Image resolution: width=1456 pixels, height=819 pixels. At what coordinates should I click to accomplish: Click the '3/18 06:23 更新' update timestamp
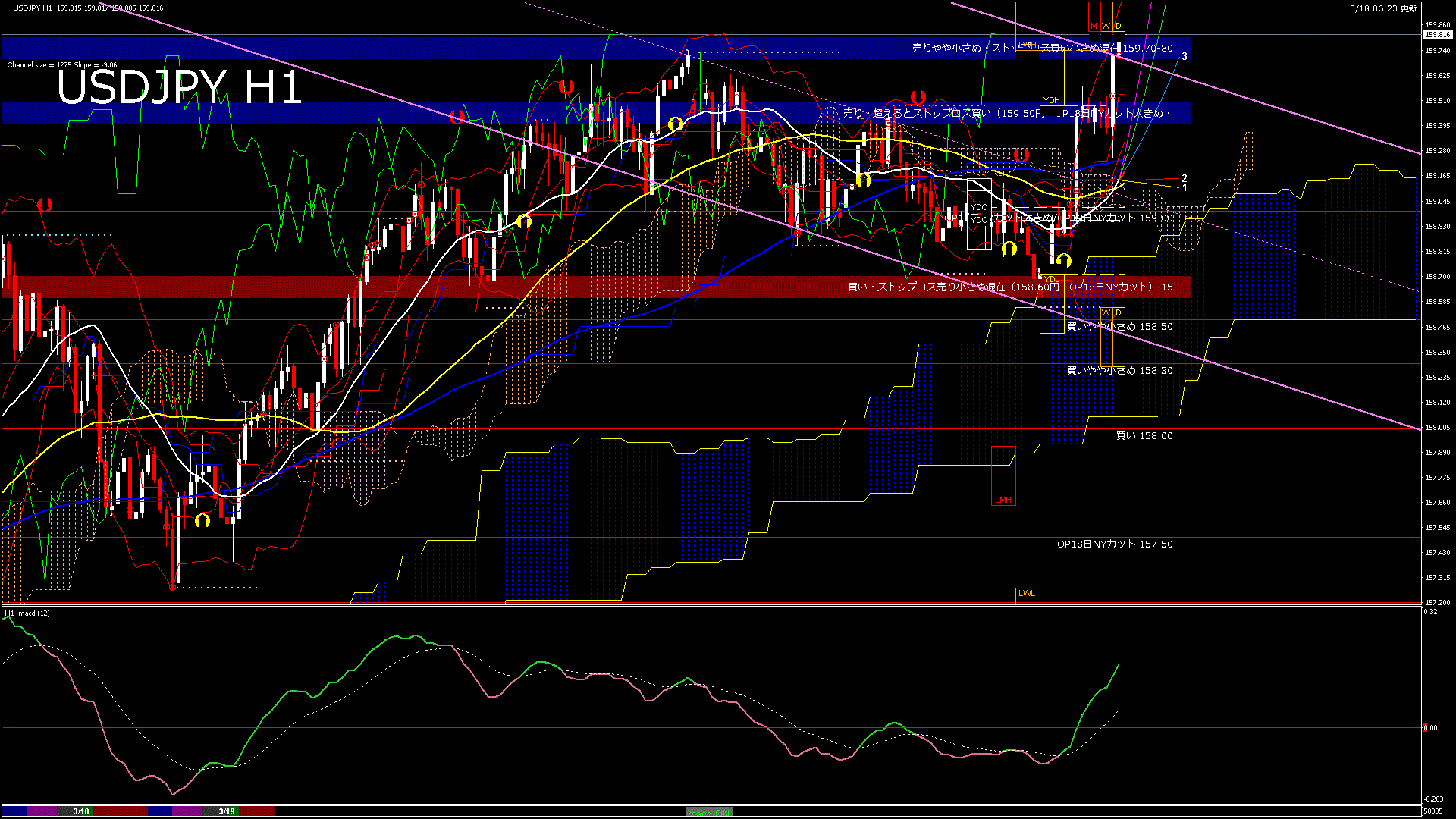coord(1383,8)
